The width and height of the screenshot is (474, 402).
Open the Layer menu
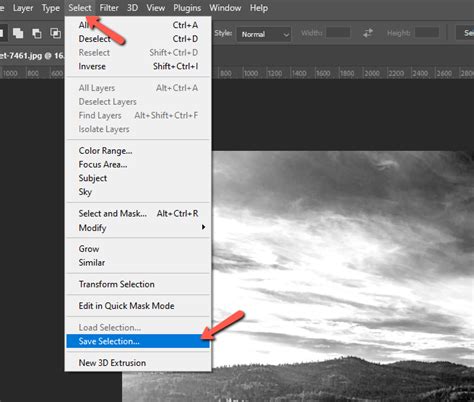pyautogui.click(x=23, y=8)
